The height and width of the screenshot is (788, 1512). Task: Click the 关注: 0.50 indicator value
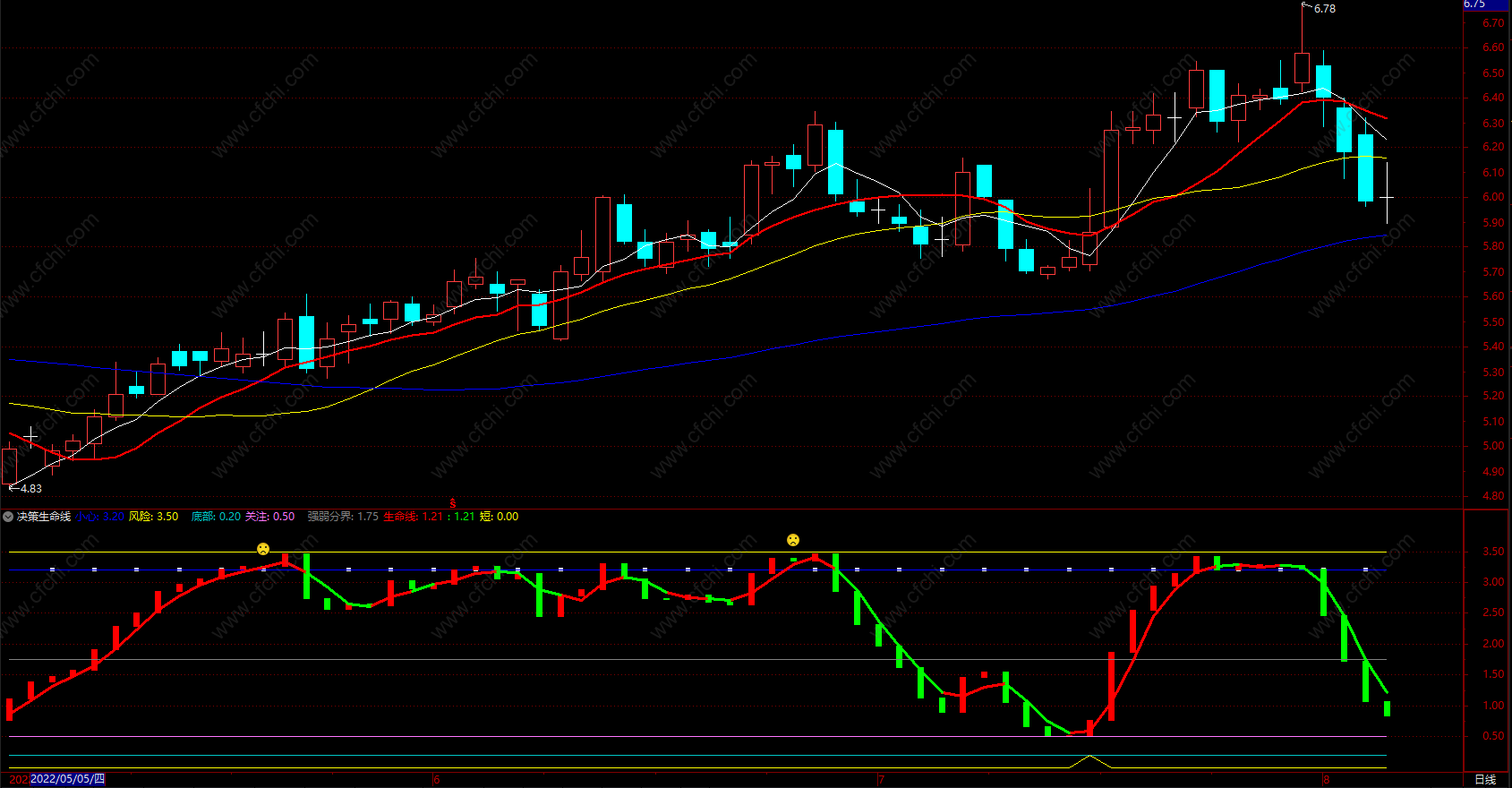pos(270,517)
